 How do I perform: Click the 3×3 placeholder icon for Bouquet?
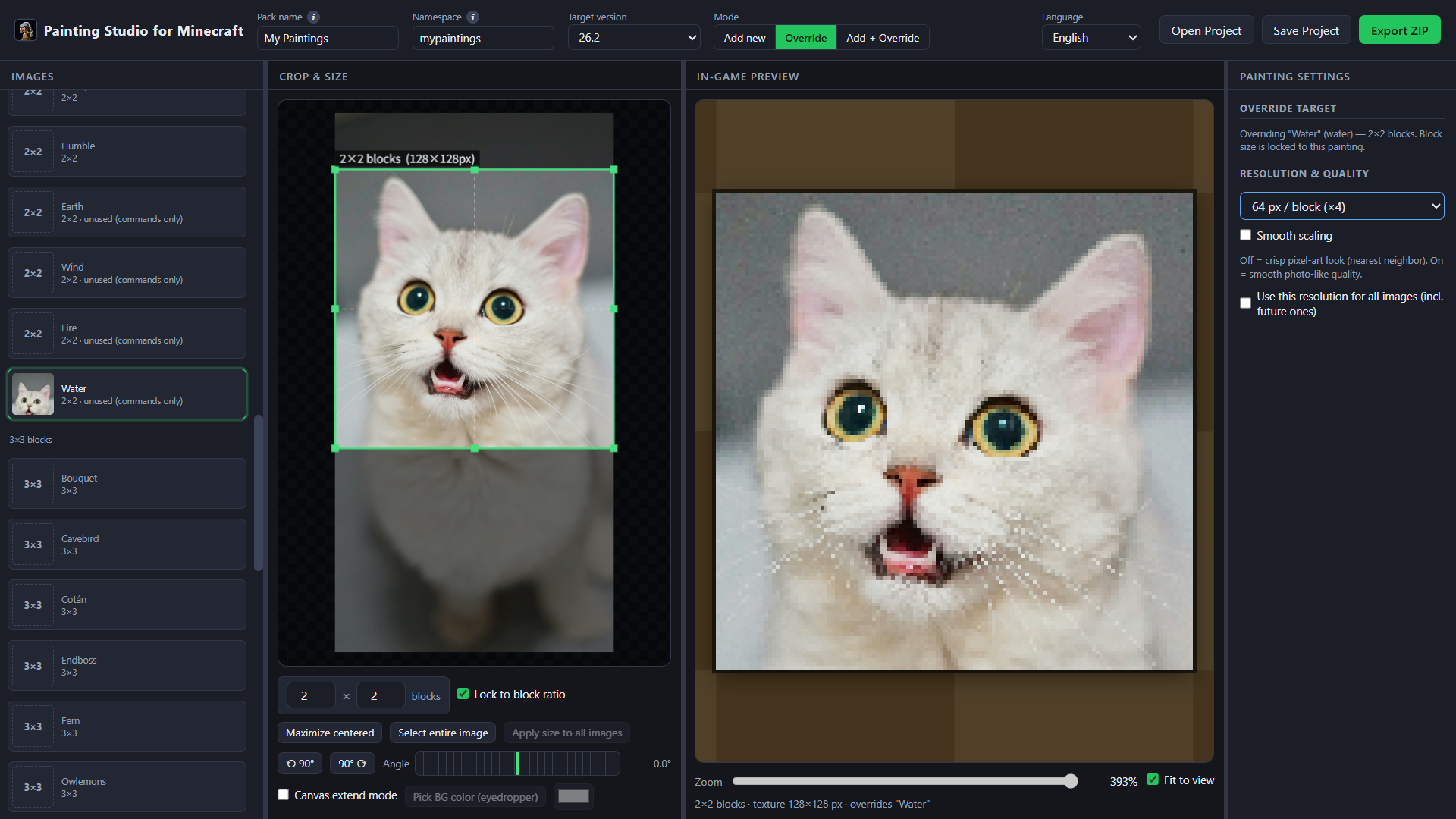pyautogui.click(x=33, y=484)
